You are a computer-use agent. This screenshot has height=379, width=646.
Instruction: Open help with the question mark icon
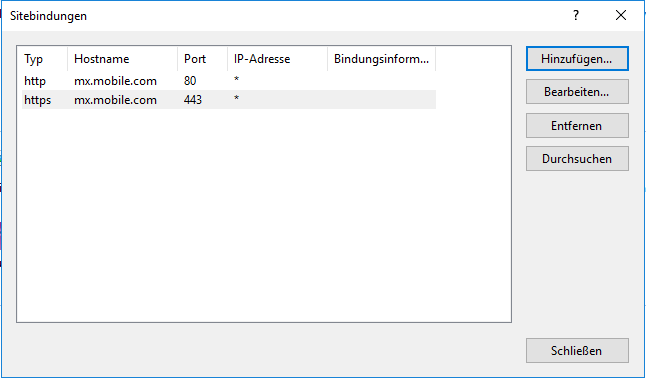576,16
